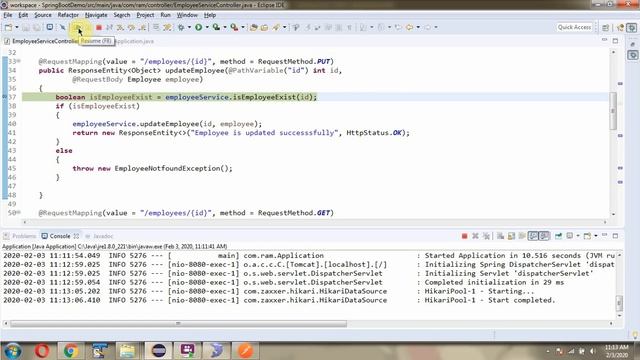640x360 pixels.
Task: Click Remove Launch icon in Console
Action: 475,236
